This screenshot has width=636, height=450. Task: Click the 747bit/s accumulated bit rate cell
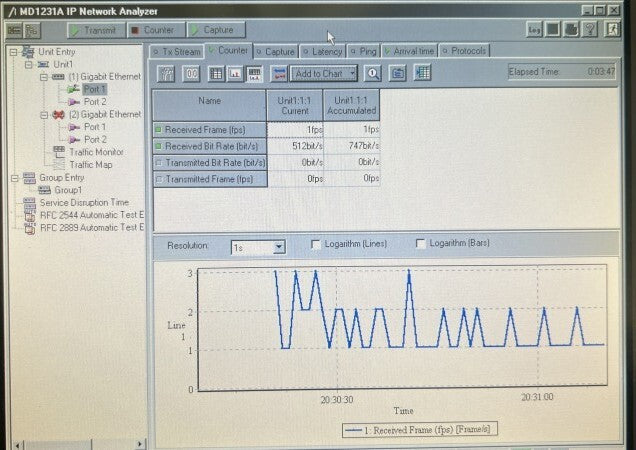[x=352, y=146]
